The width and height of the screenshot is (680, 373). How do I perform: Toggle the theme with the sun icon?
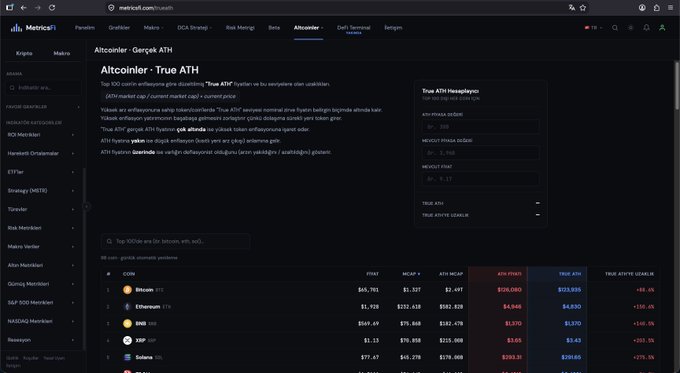631,28
